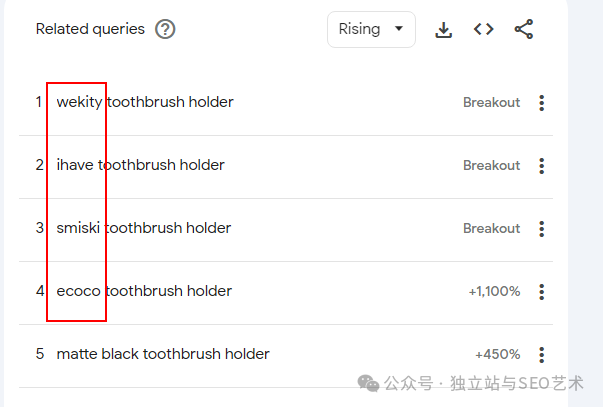This screenshot has width=603, height=407.
Task: Open three-dot menu for smiski toothbrush holder
Action: pyautogui.click(x=542, y=229)
